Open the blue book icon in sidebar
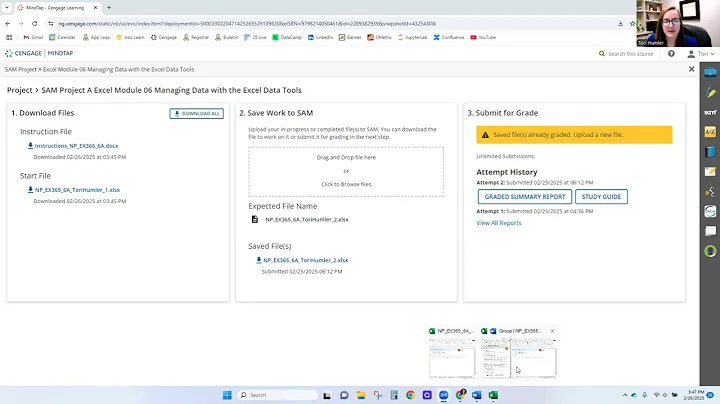 point(710,152)
